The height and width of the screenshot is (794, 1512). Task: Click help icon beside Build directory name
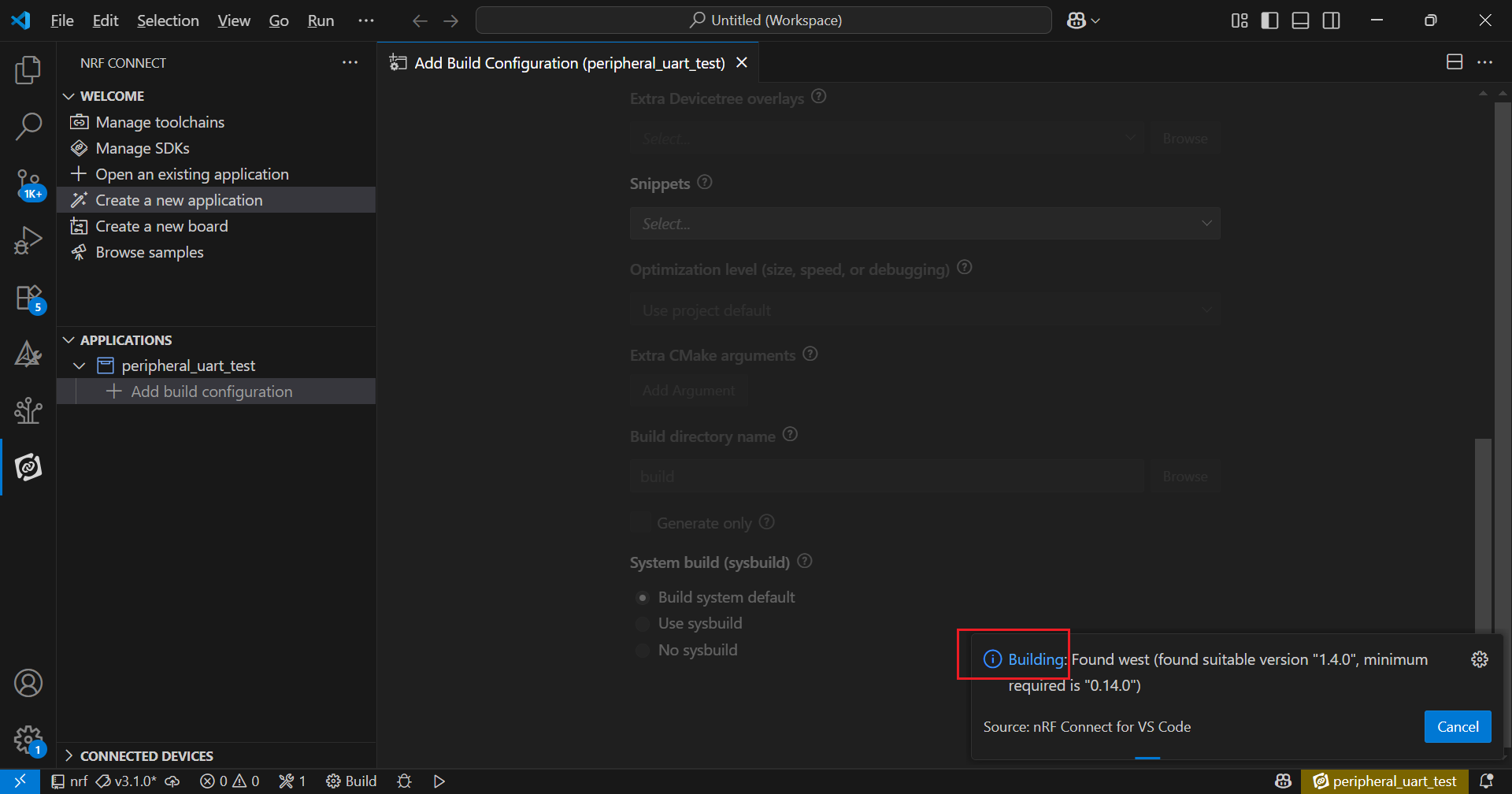point(791,434)
